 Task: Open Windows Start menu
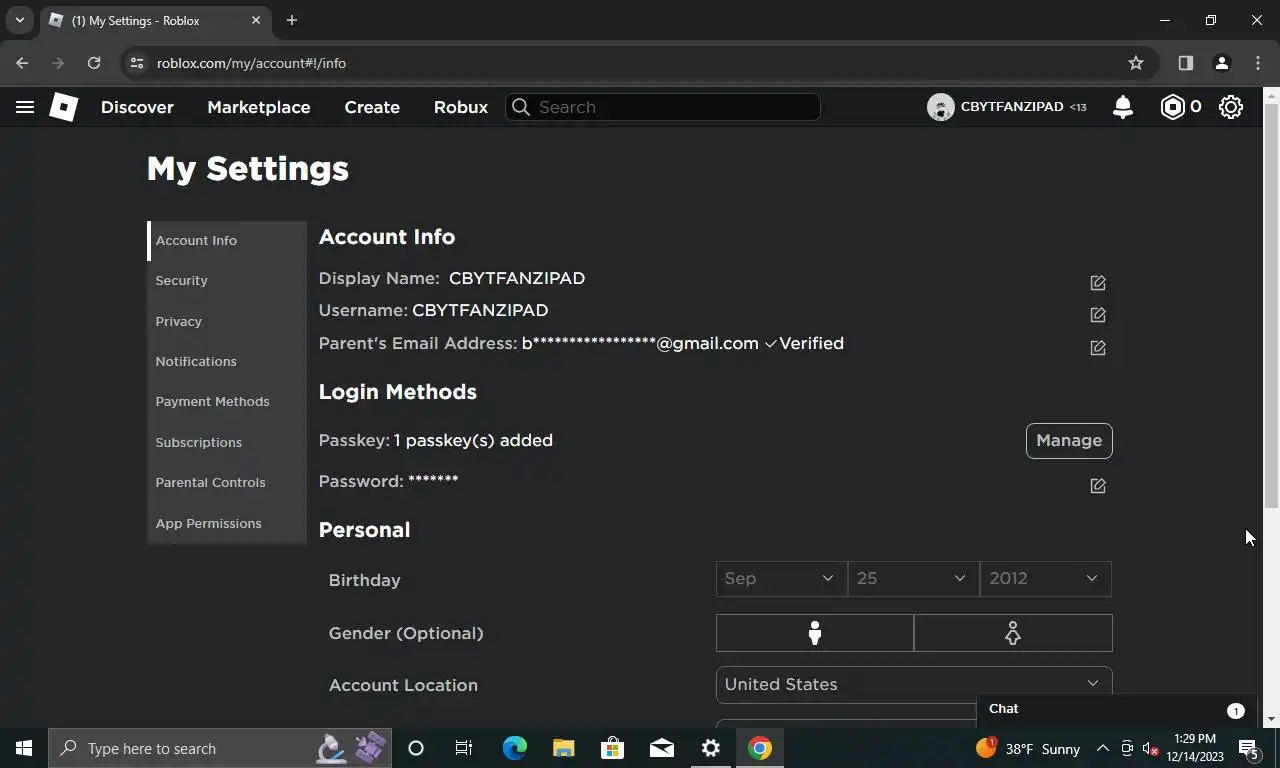24,748
